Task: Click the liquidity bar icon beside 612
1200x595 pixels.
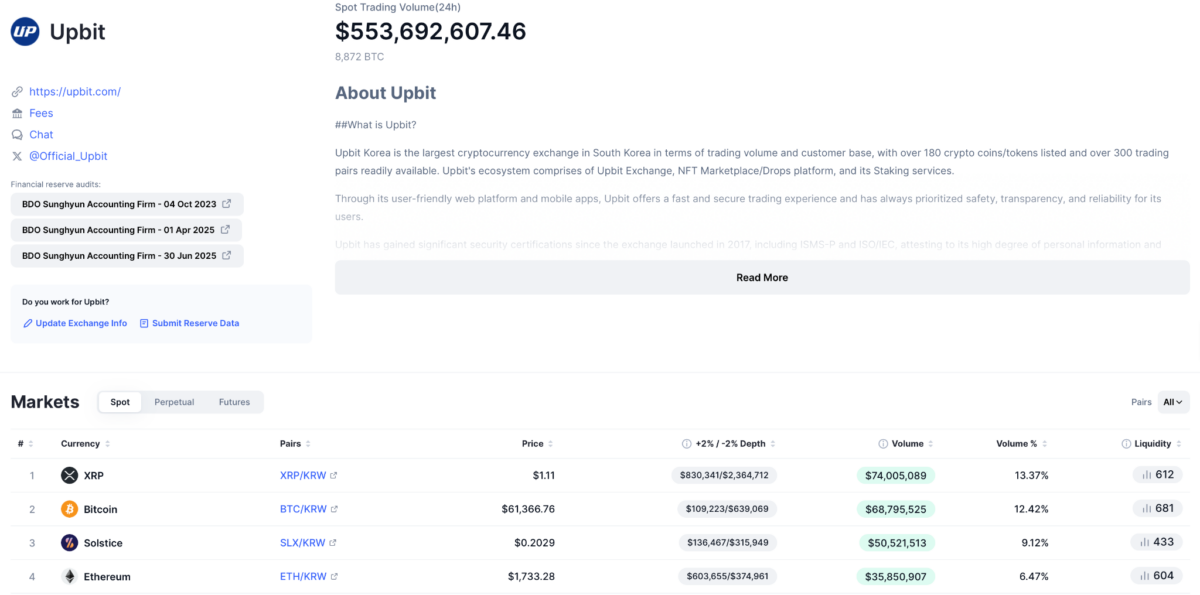Action: 1146,475
